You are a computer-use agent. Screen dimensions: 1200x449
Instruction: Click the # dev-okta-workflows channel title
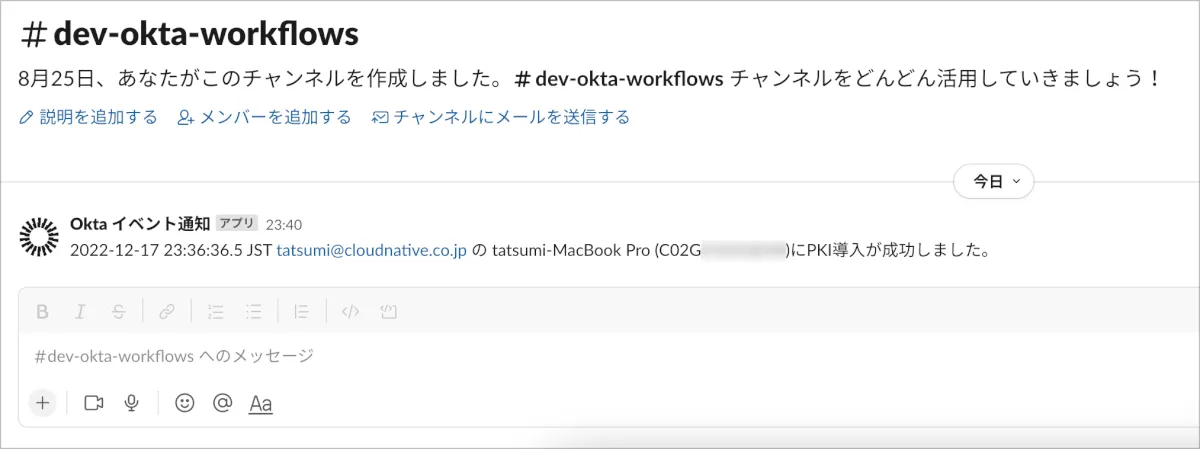190,35
